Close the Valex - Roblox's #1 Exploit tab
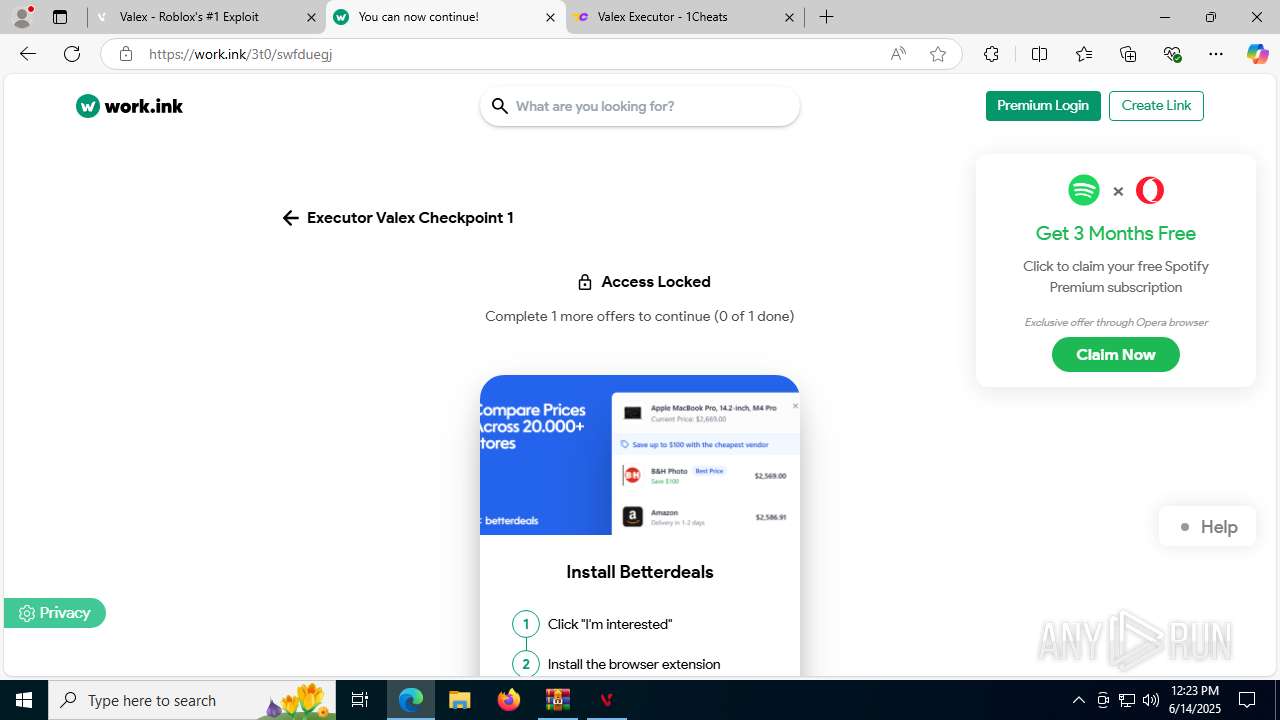The image size is (1280, 720). click(311, 17)
